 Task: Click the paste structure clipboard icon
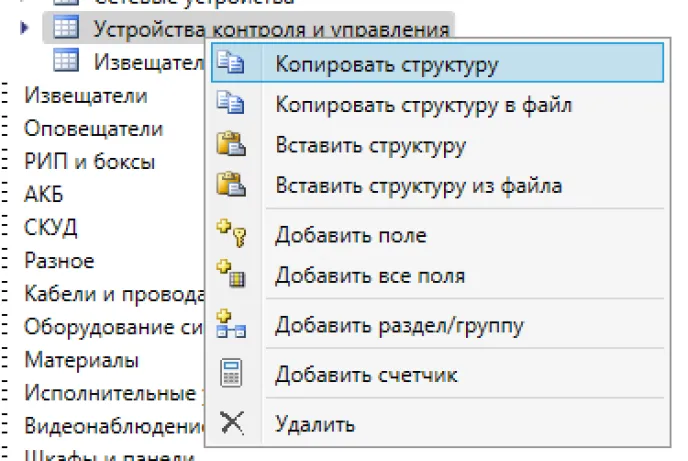[231, 145]
